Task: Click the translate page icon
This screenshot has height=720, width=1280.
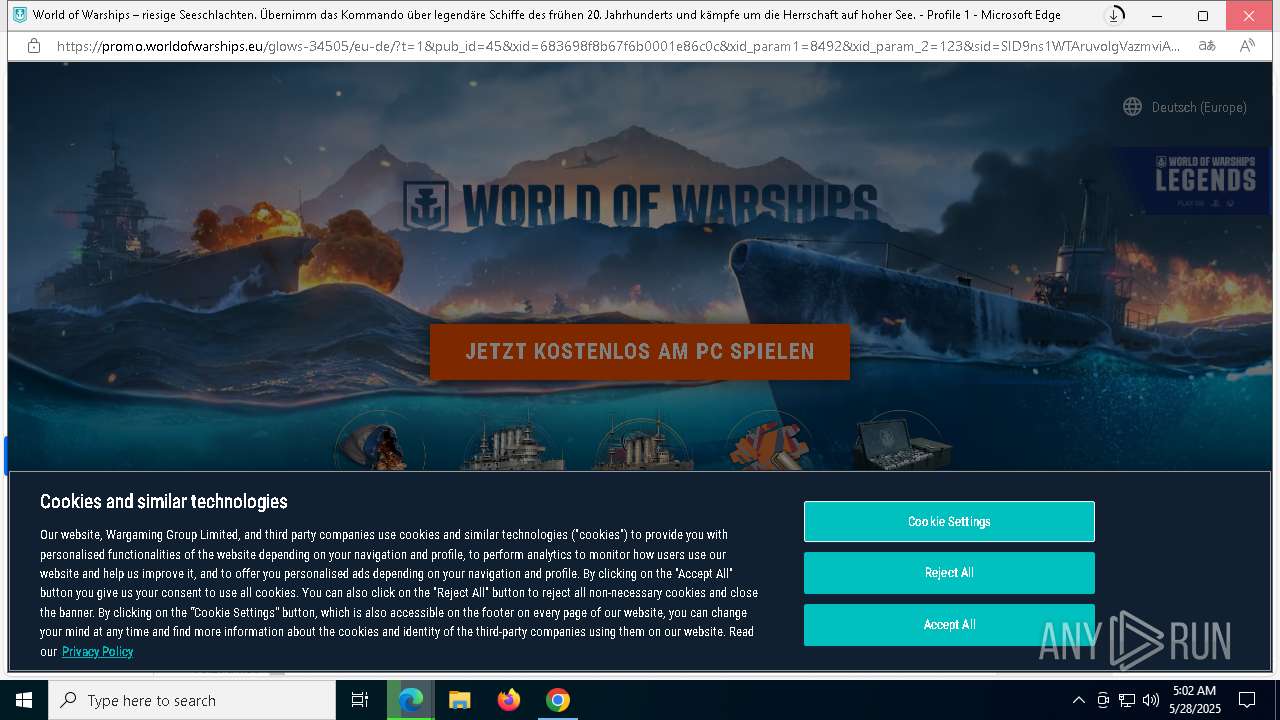Action: pyautogui.click(x=1207, y=46)
